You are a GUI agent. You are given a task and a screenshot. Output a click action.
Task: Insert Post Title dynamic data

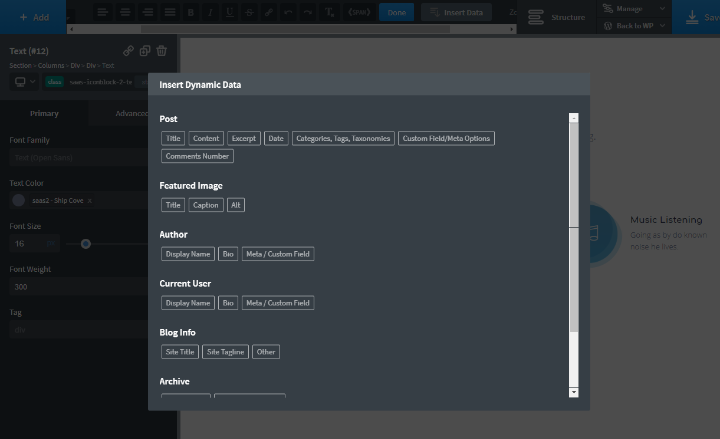point(173,138)
